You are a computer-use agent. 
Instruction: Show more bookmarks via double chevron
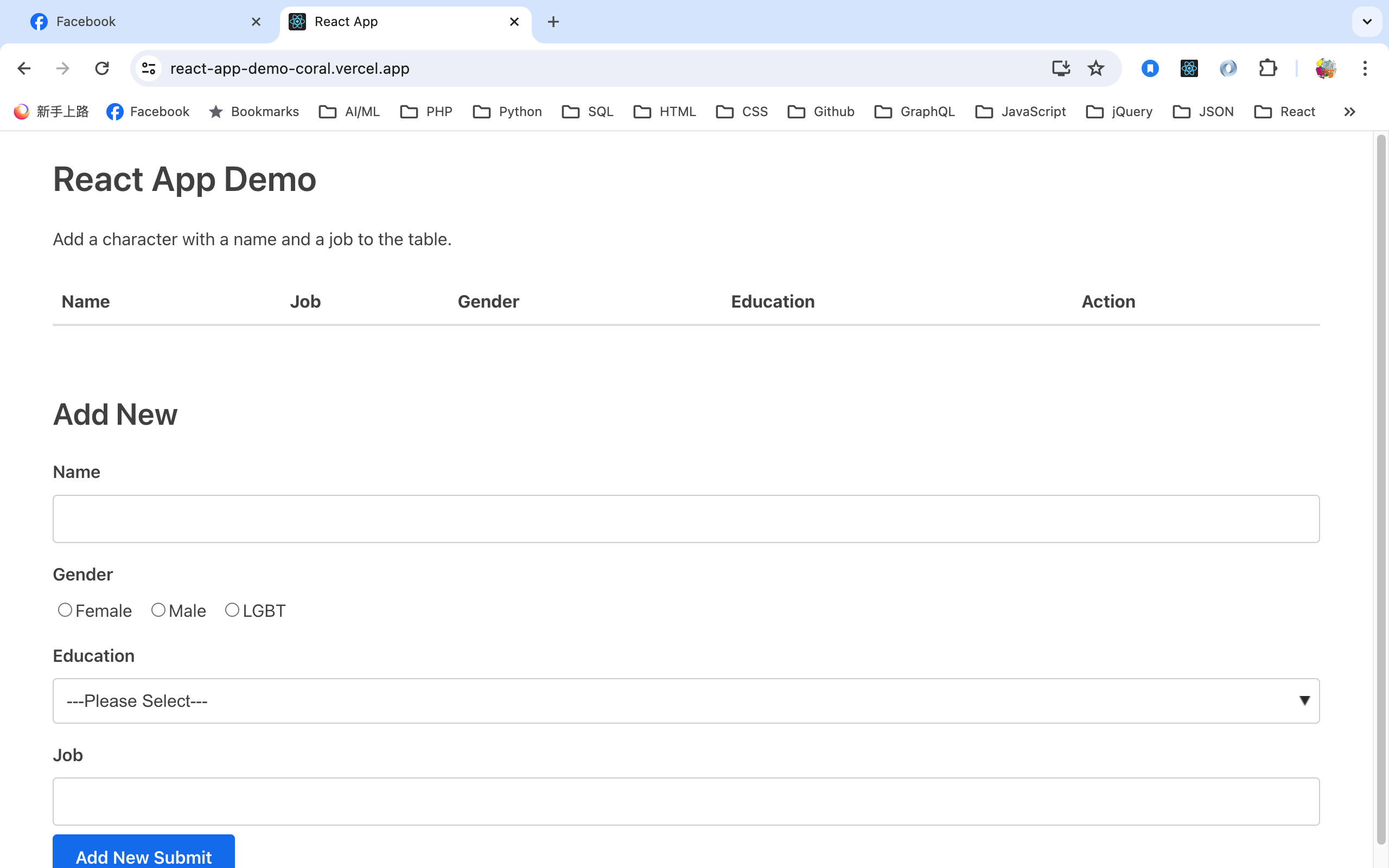coord(1349,111)
